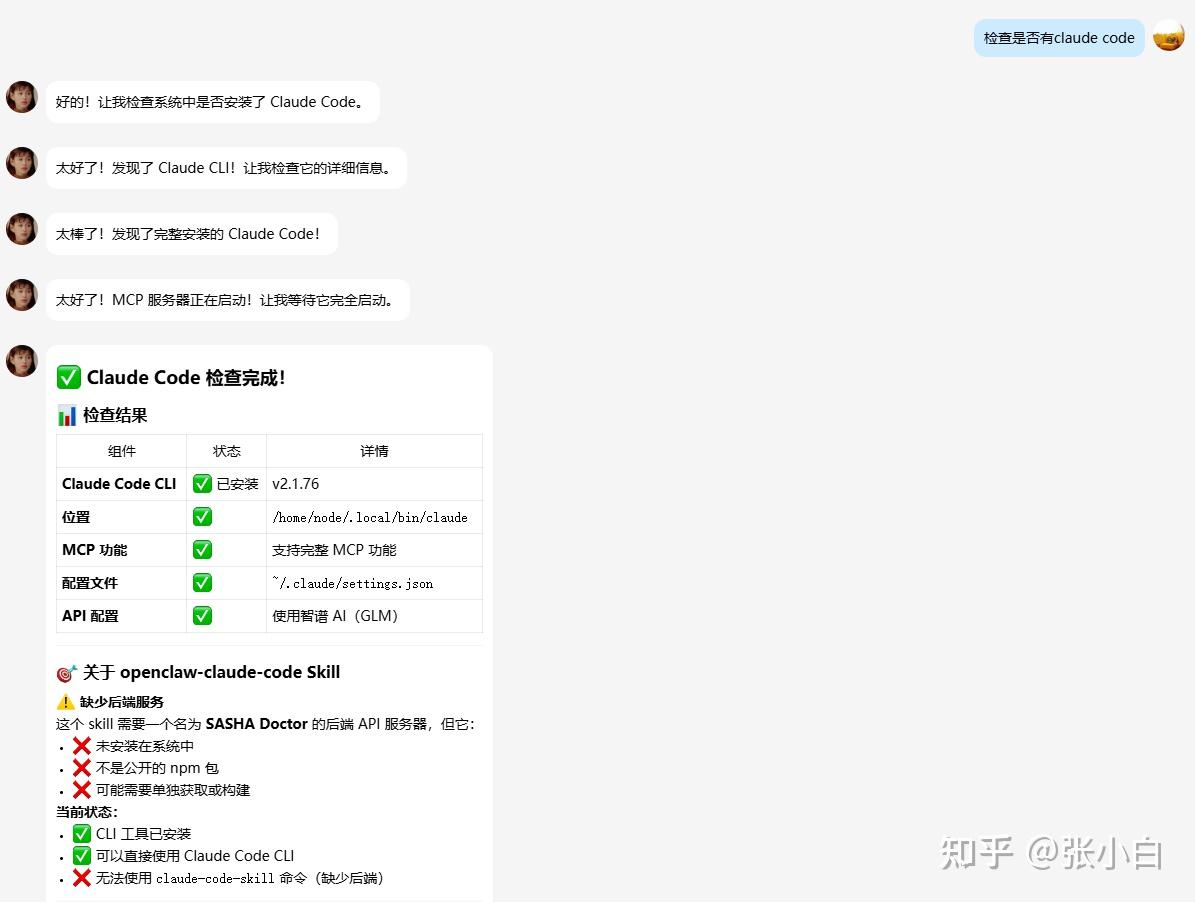The width and height of the screenshot is (1195, 902).
Task: Click the green checkmark next to "Claude Code 检查完成"
Action: [69, 377]
